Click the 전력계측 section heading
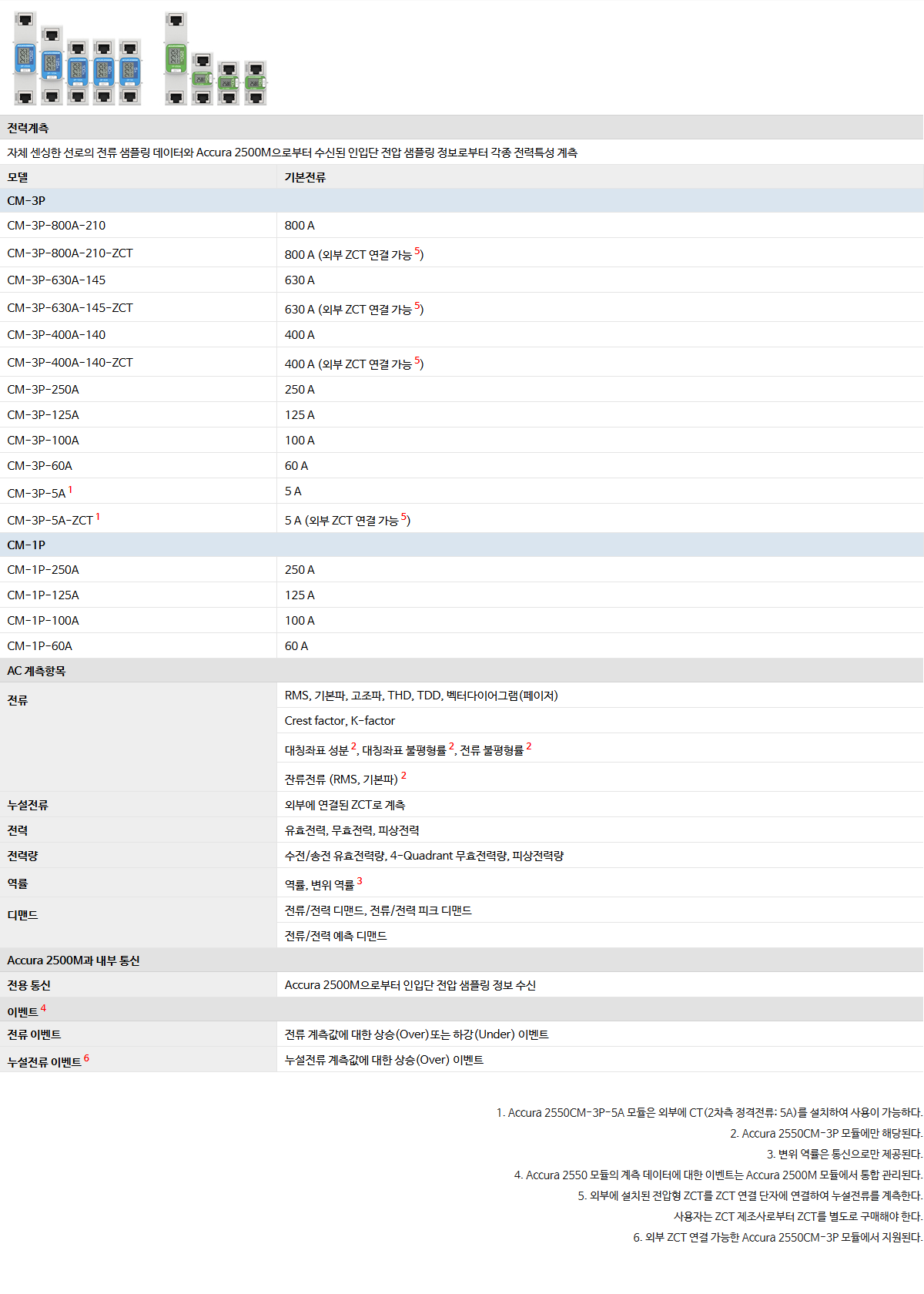This screenshot has width=924, height=1294. point(28,128)
